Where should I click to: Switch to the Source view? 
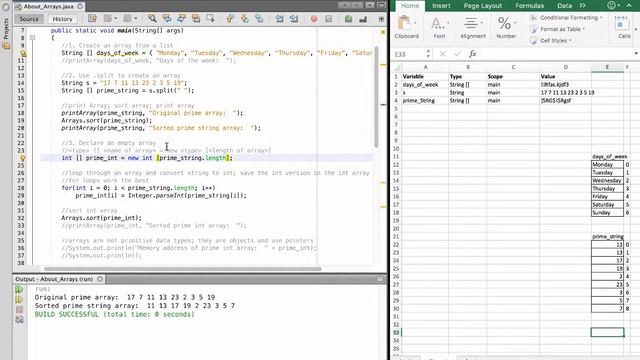(x=29, y=19)
